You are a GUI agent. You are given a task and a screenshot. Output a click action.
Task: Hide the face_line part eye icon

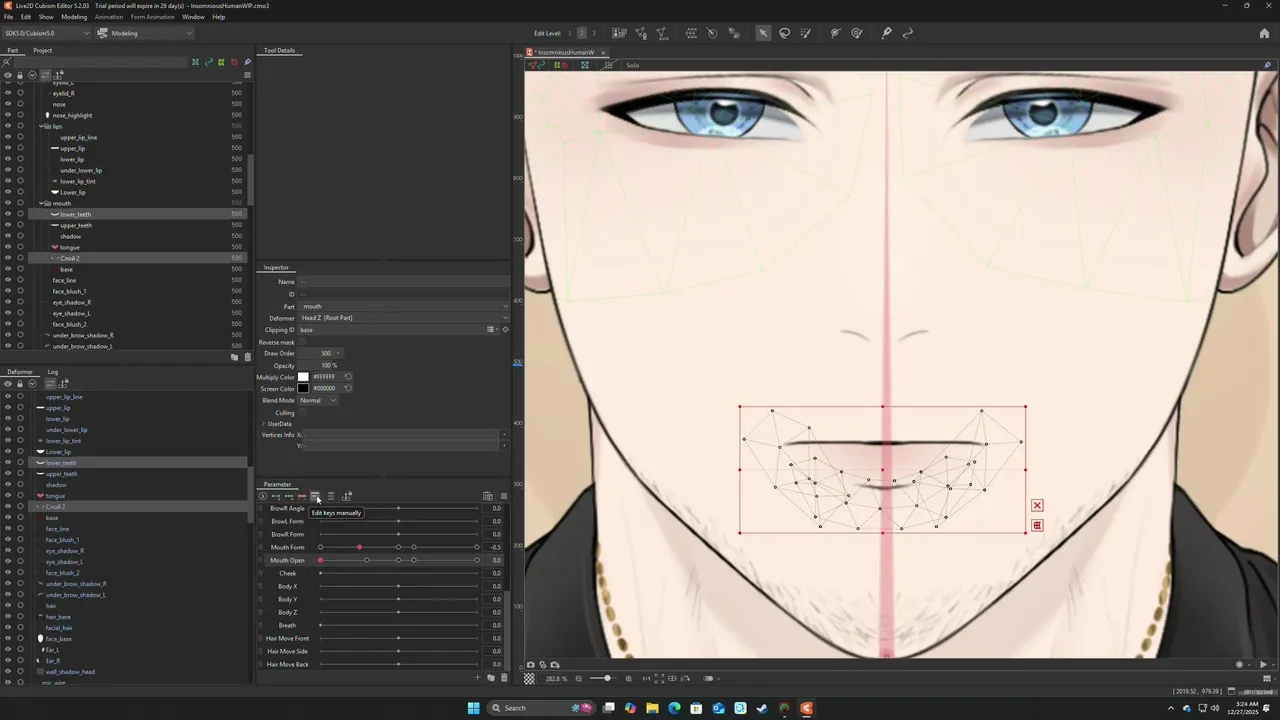pos(7,280)
